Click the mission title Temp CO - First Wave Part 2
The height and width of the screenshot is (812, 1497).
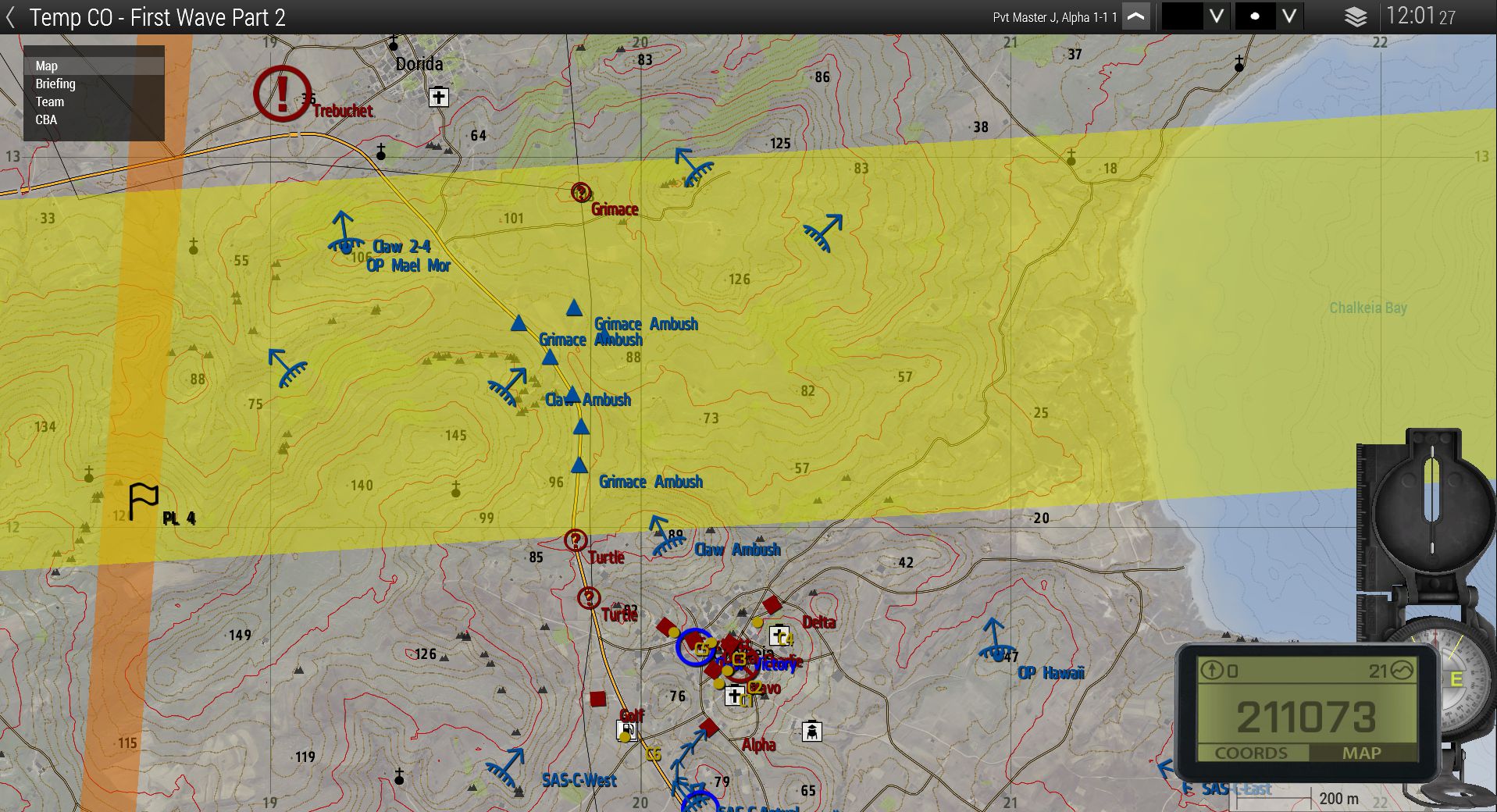pyautogui.click(x=157, y=17)
